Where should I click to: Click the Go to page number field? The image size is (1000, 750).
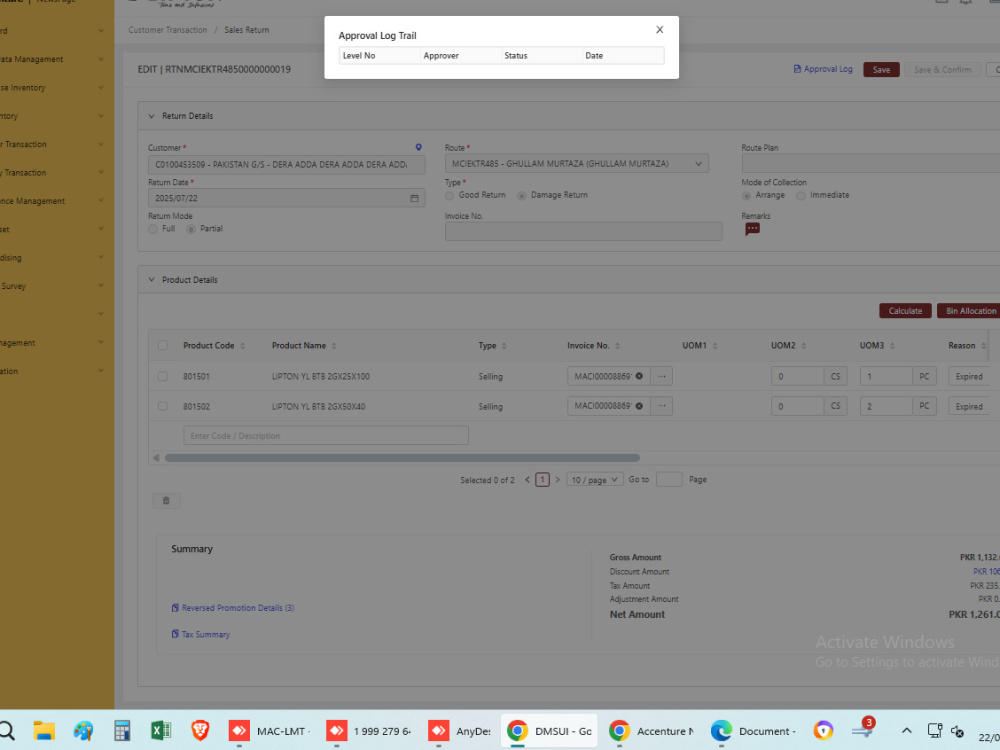coord(669,480)
